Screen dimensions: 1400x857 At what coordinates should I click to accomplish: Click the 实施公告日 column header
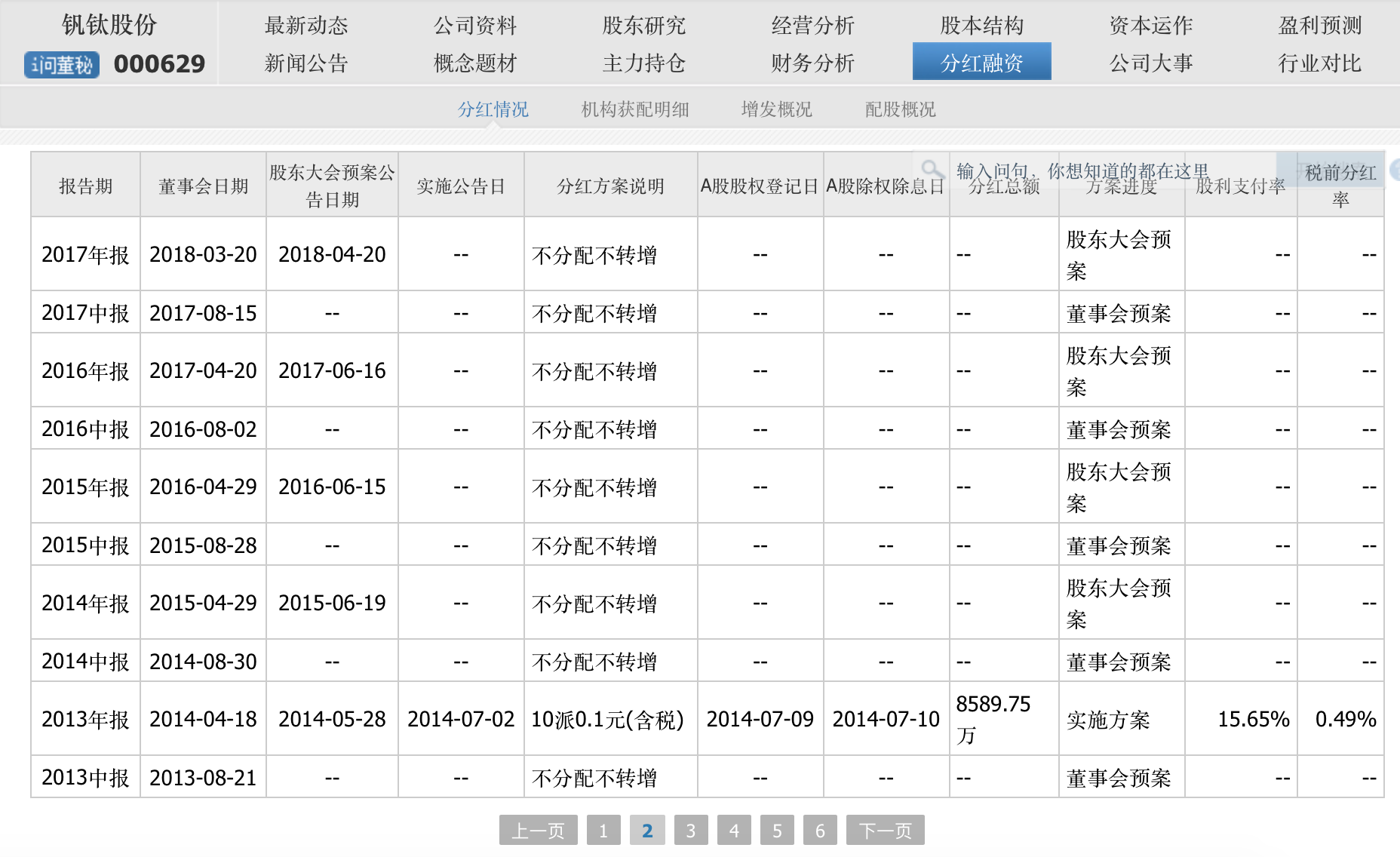[x=461, y=186]
